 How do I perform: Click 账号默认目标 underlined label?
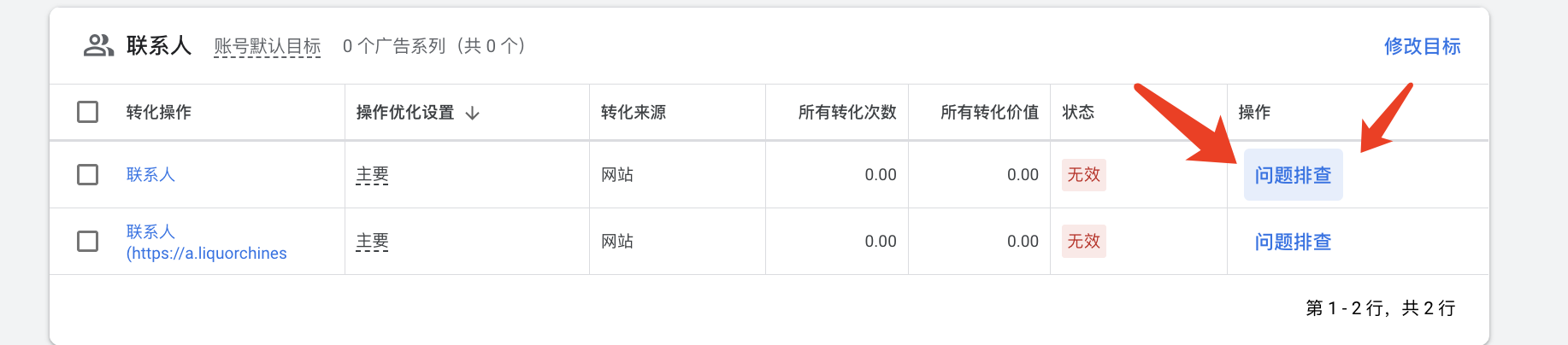coord(267,46)
